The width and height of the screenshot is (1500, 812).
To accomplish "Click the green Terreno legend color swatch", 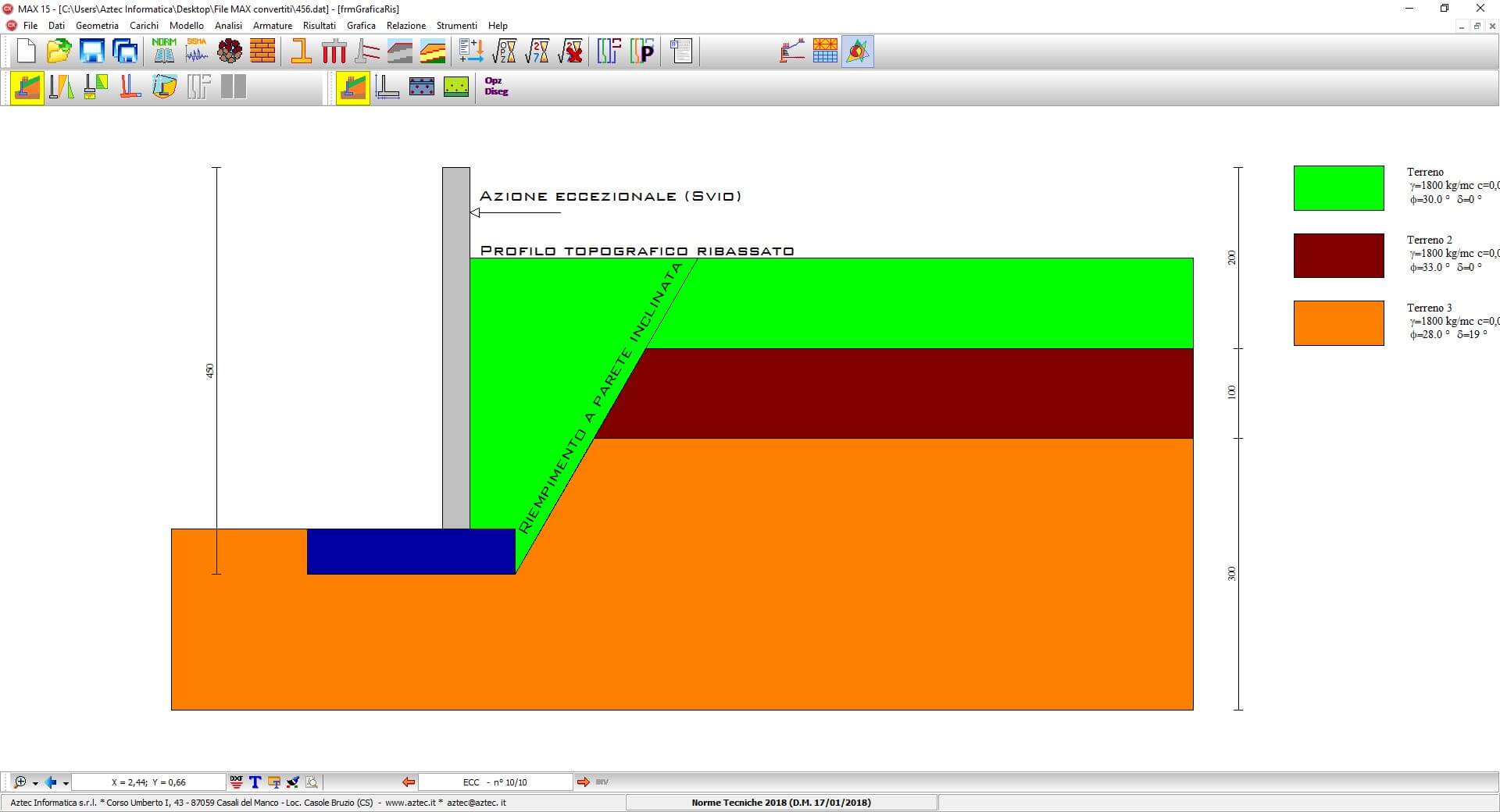I will point(1338,188).
